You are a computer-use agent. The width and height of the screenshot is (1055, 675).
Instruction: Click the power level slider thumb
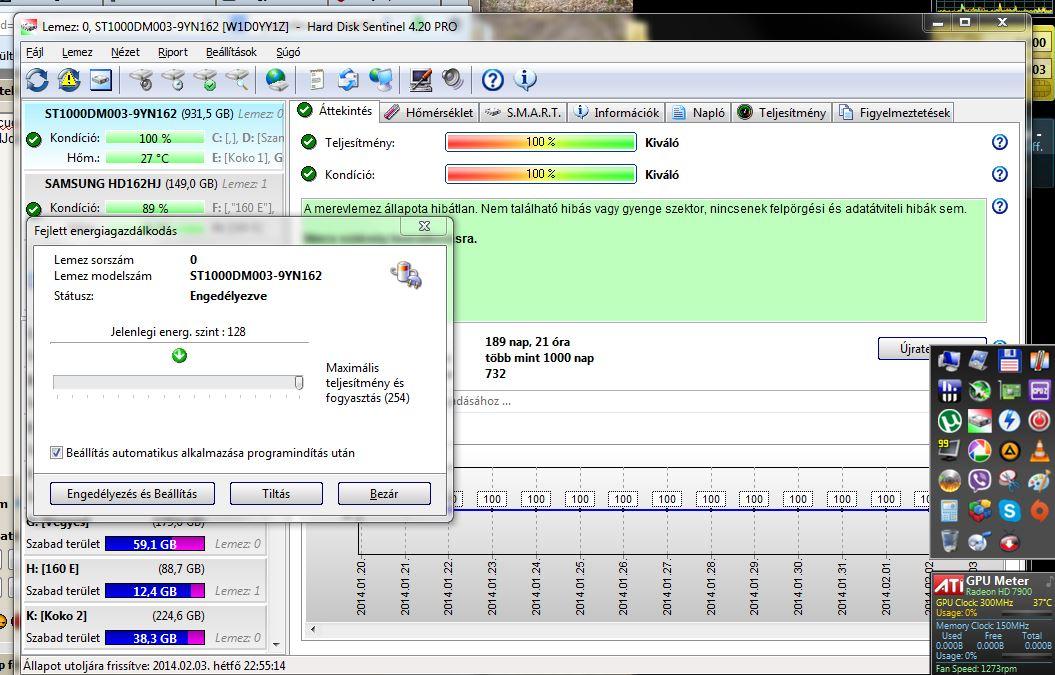pyautogui.click(x=299, y=382)
